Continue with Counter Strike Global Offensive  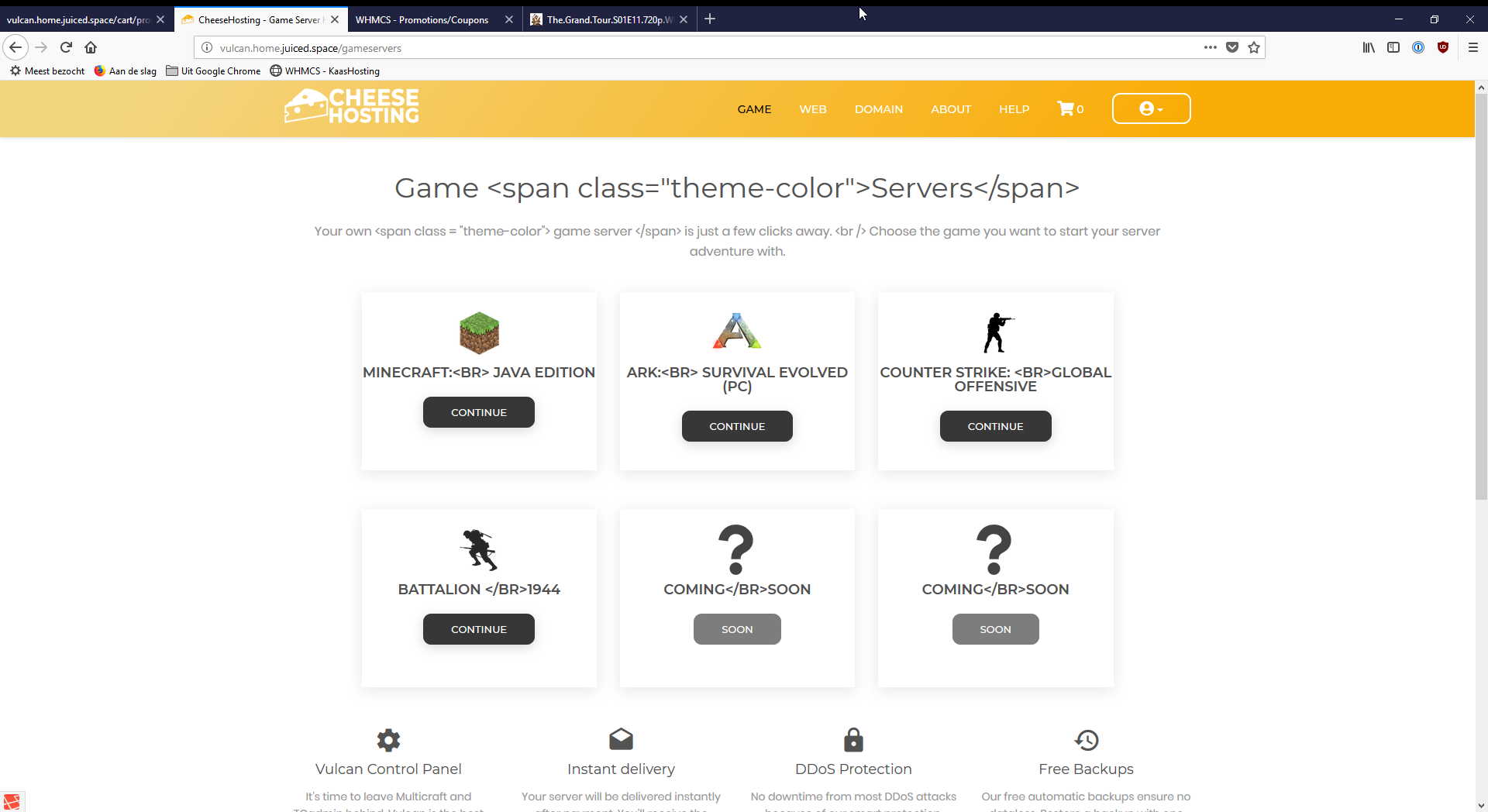pyautogui.click(x=995, y=427)
